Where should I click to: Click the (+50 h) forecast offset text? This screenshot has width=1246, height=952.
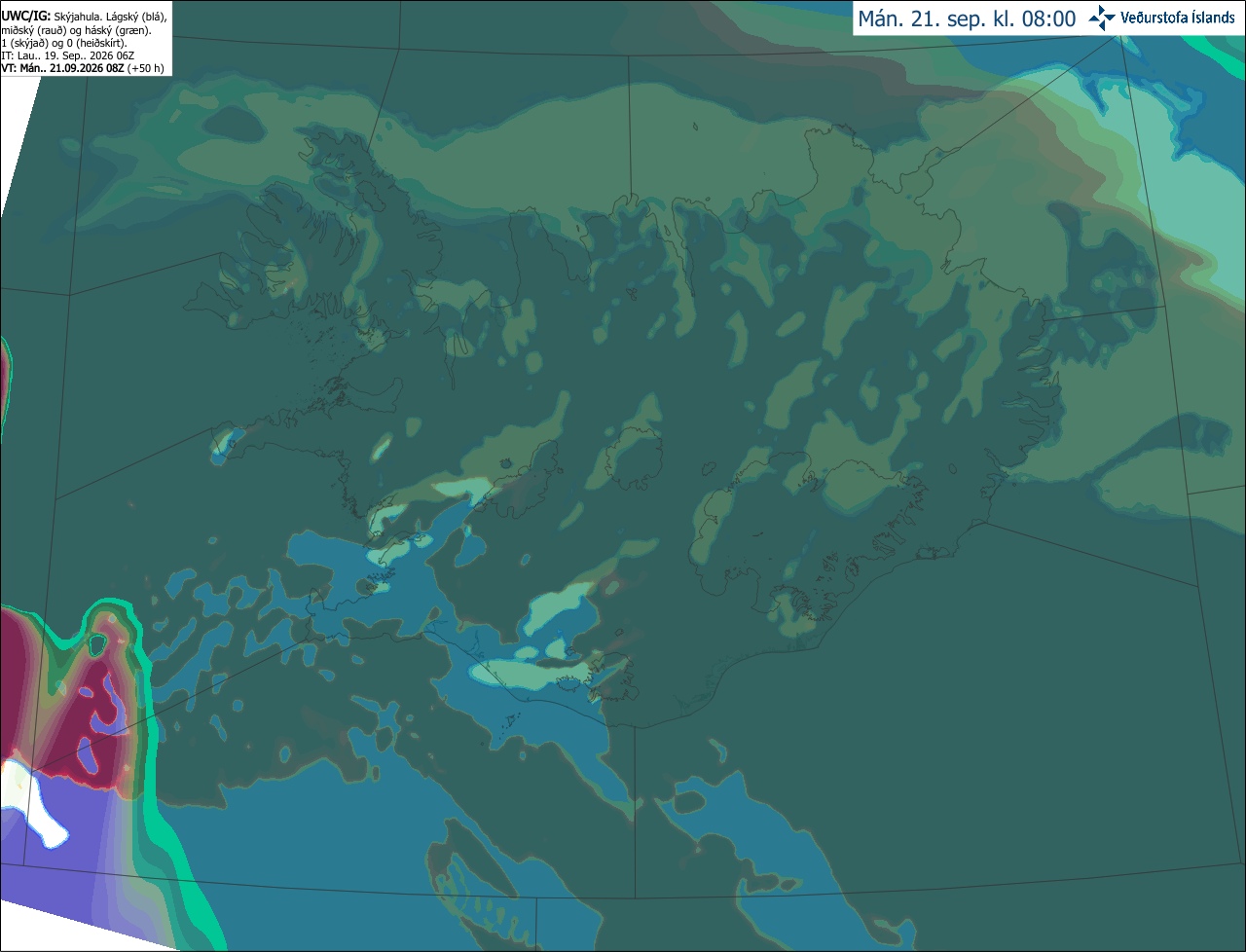[x=145, y=68]
